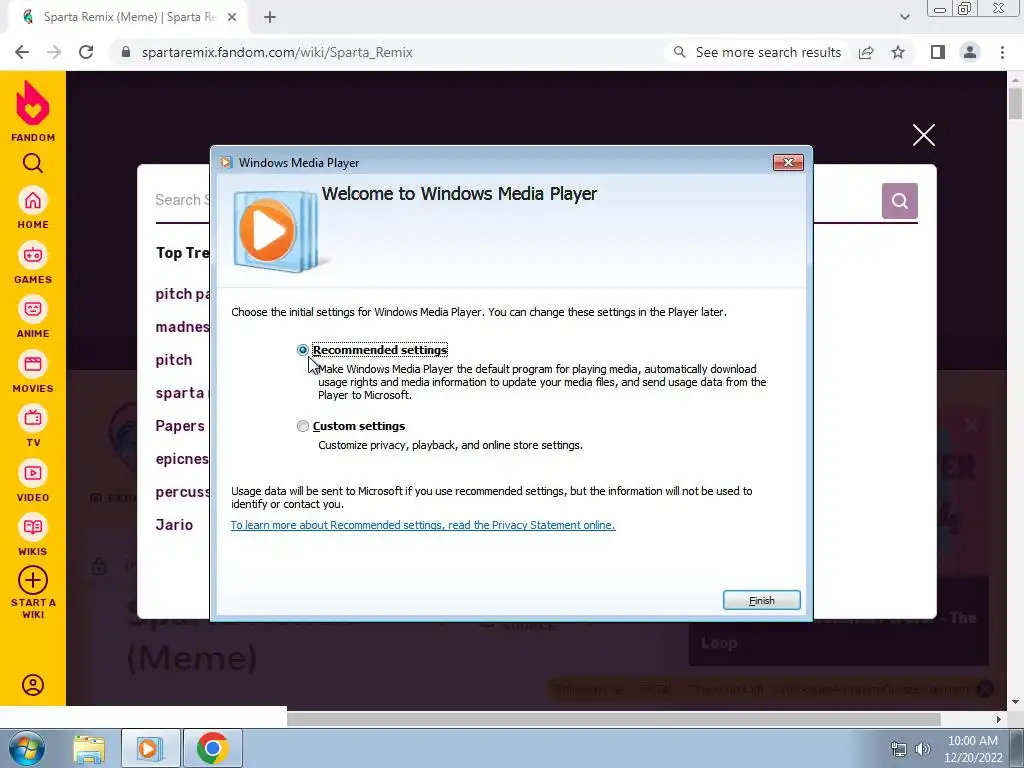The height and width of the screenshot is (768, 1024).
Task: Share this page using the share icon
Action: [866, 52]
